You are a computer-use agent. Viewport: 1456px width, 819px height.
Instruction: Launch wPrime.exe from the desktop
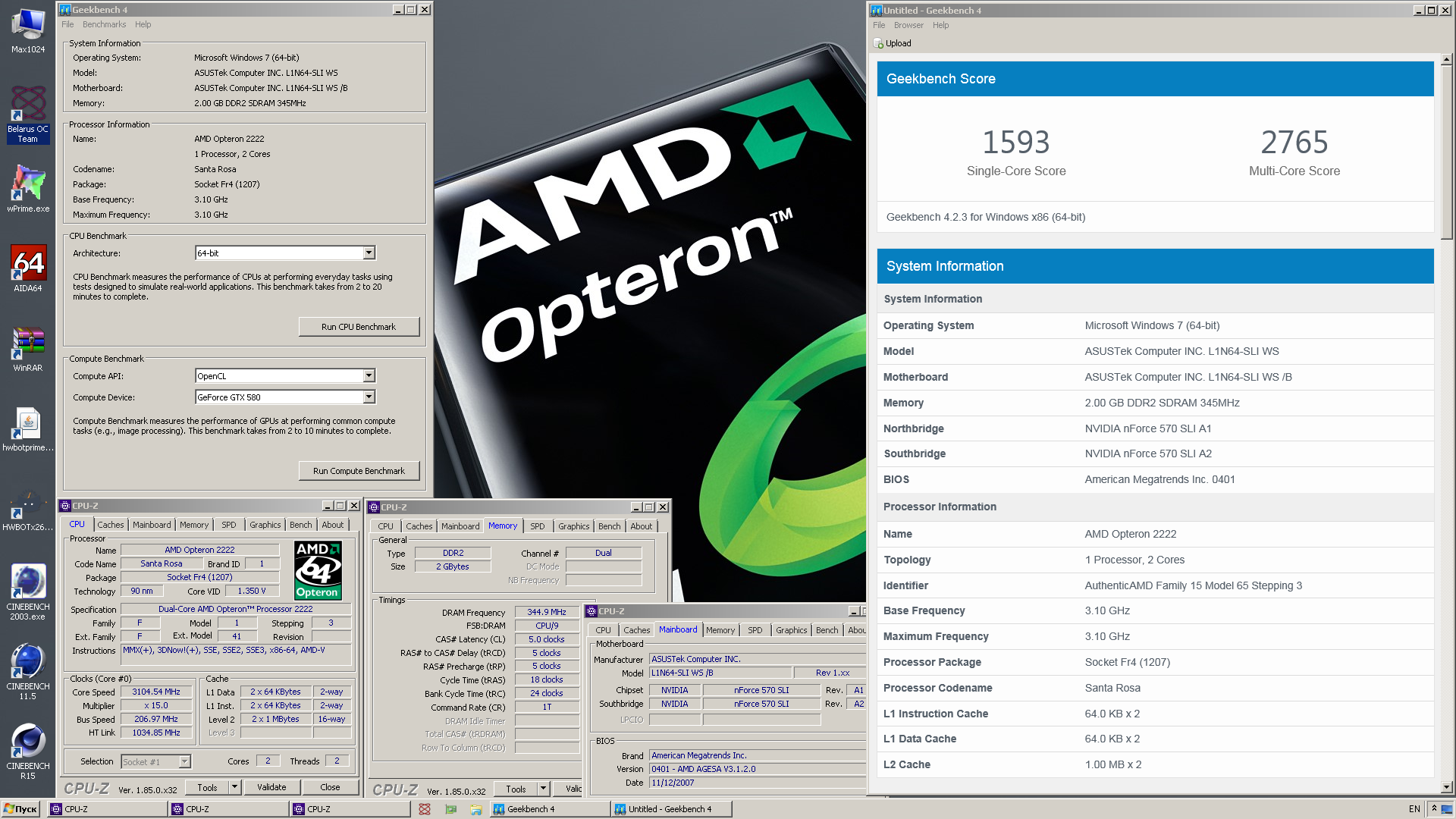click(x=28, y=190)
